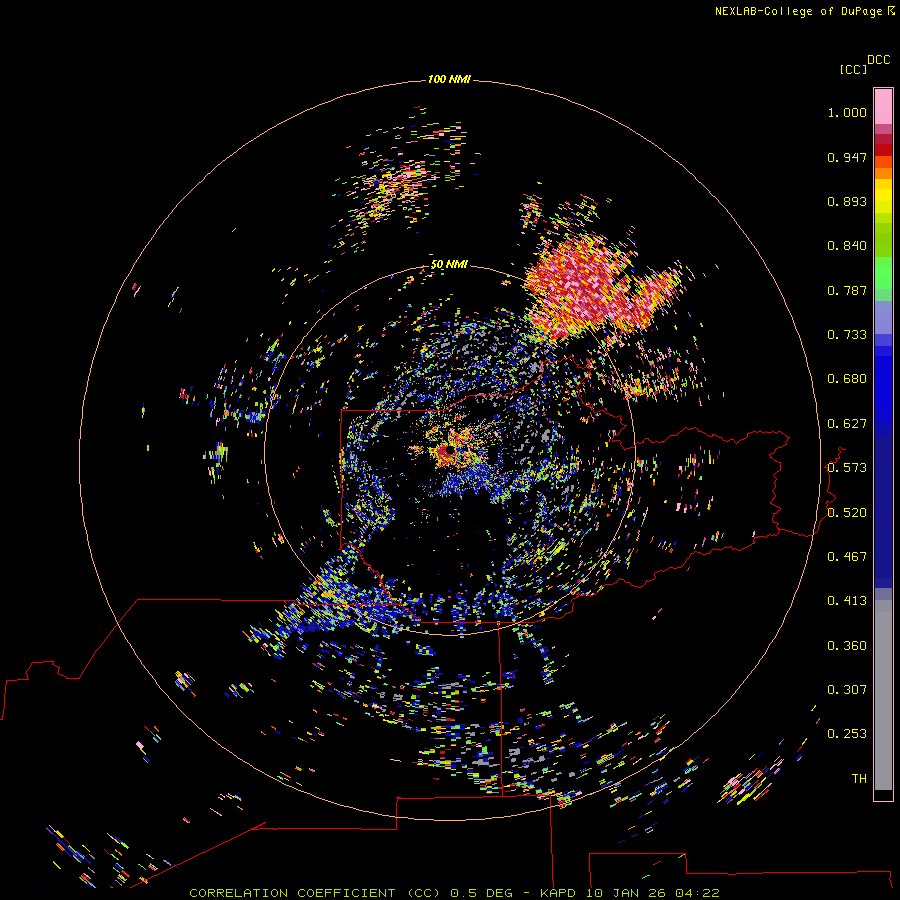The width and height of the screenshot is (900, 900).
Task: Click the 0.893 color scale value
Action: click(847, 201)
